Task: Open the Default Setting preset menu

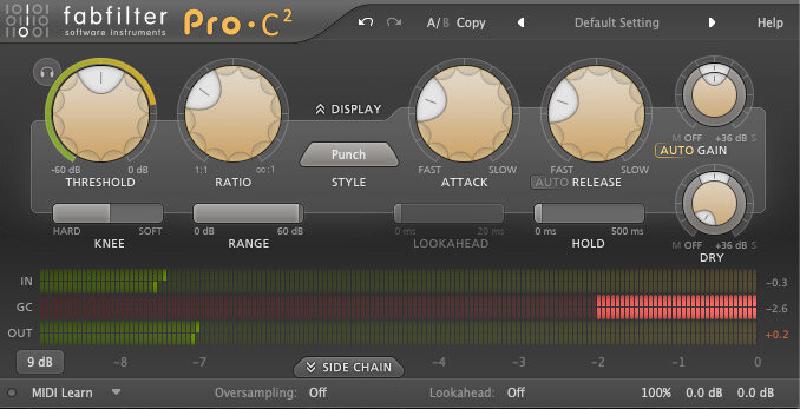Action: tap(616, 23)
